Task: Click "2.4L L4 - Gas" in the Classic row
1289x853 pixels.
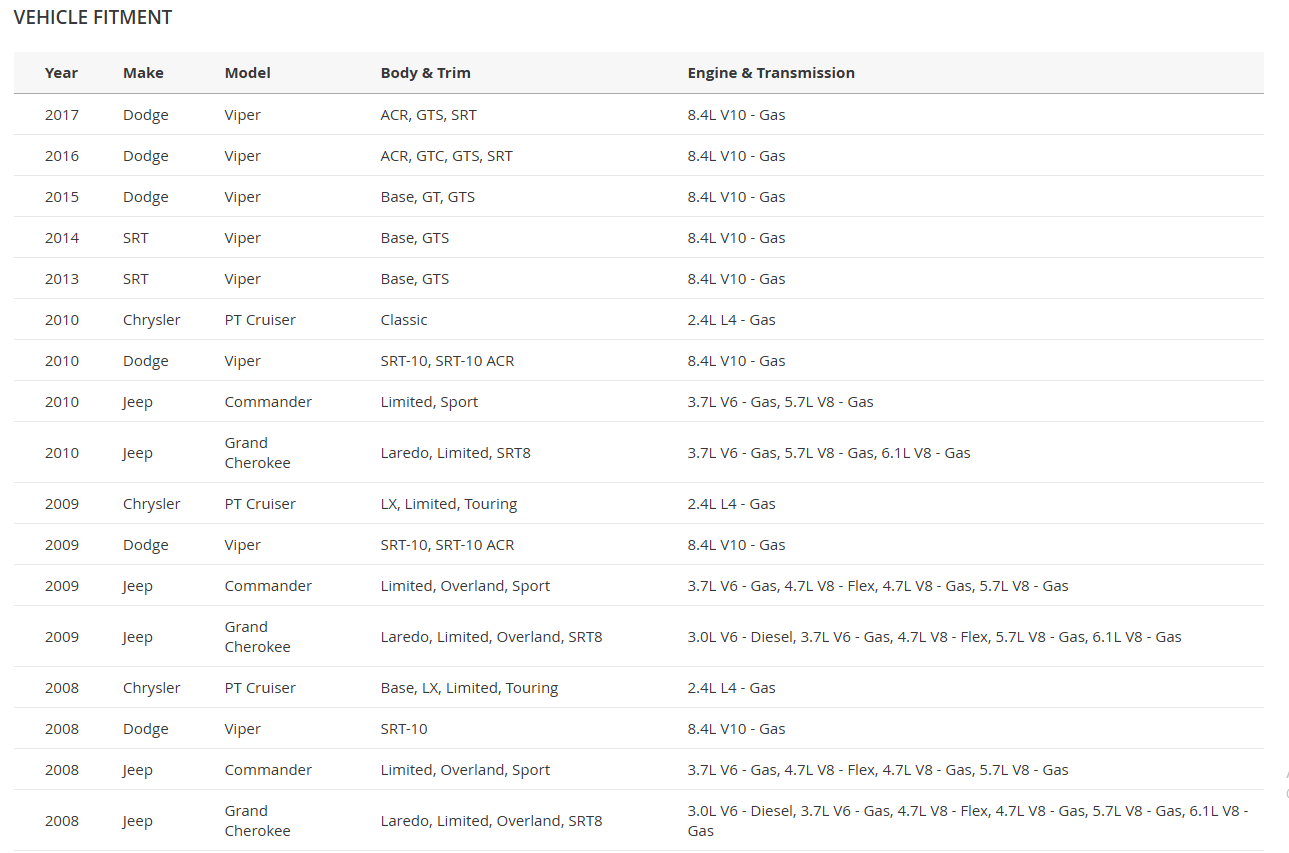Action: 732,320
